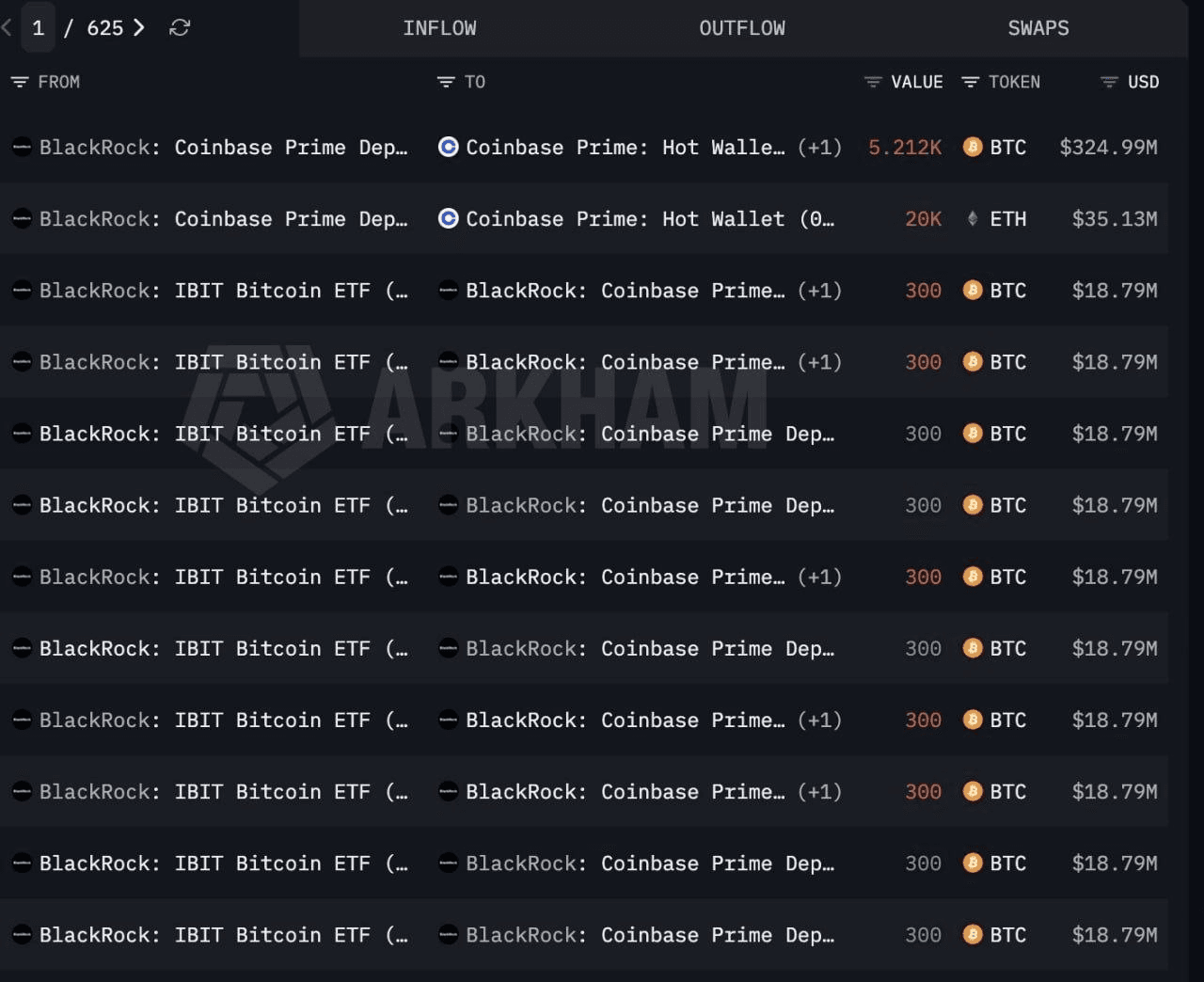This screenshot has width=1204, height=982.
Task: Click BlackRock sender icon in the 20K ETH row
Action: [22, 218]
